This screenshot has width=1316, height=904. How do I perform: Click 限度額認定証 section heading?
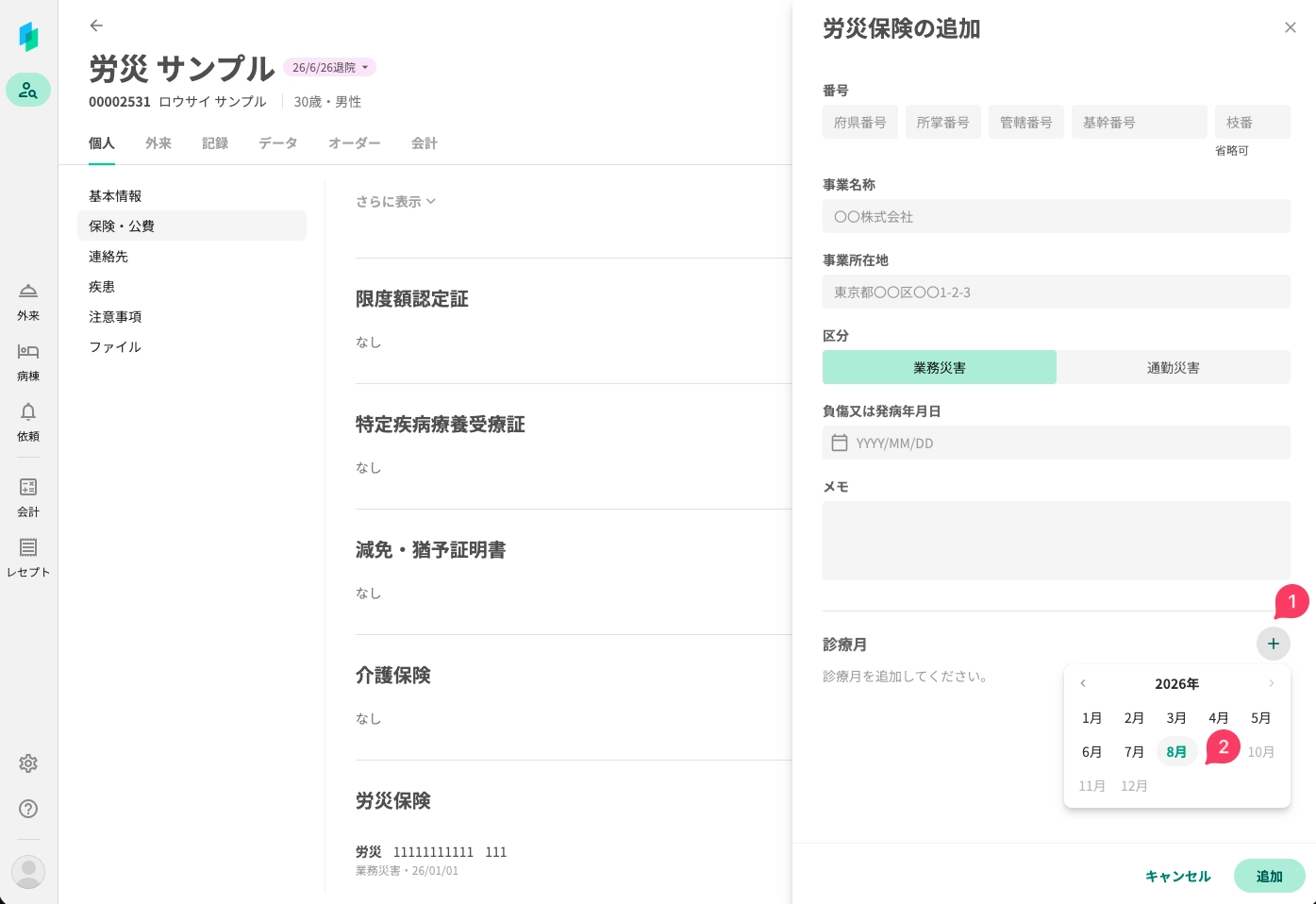tap(412, 299)
